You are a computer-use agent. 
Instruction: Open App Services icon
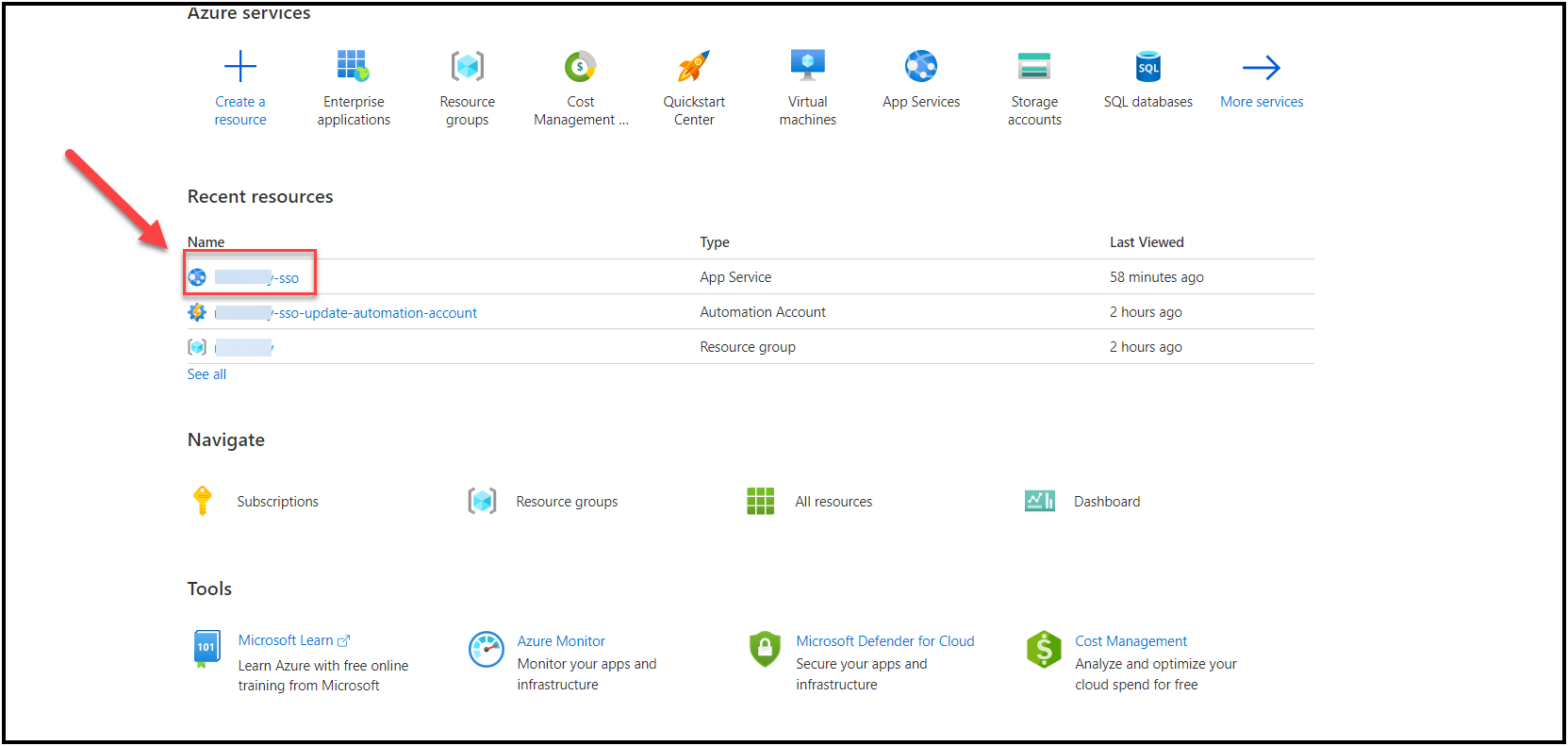920,67
